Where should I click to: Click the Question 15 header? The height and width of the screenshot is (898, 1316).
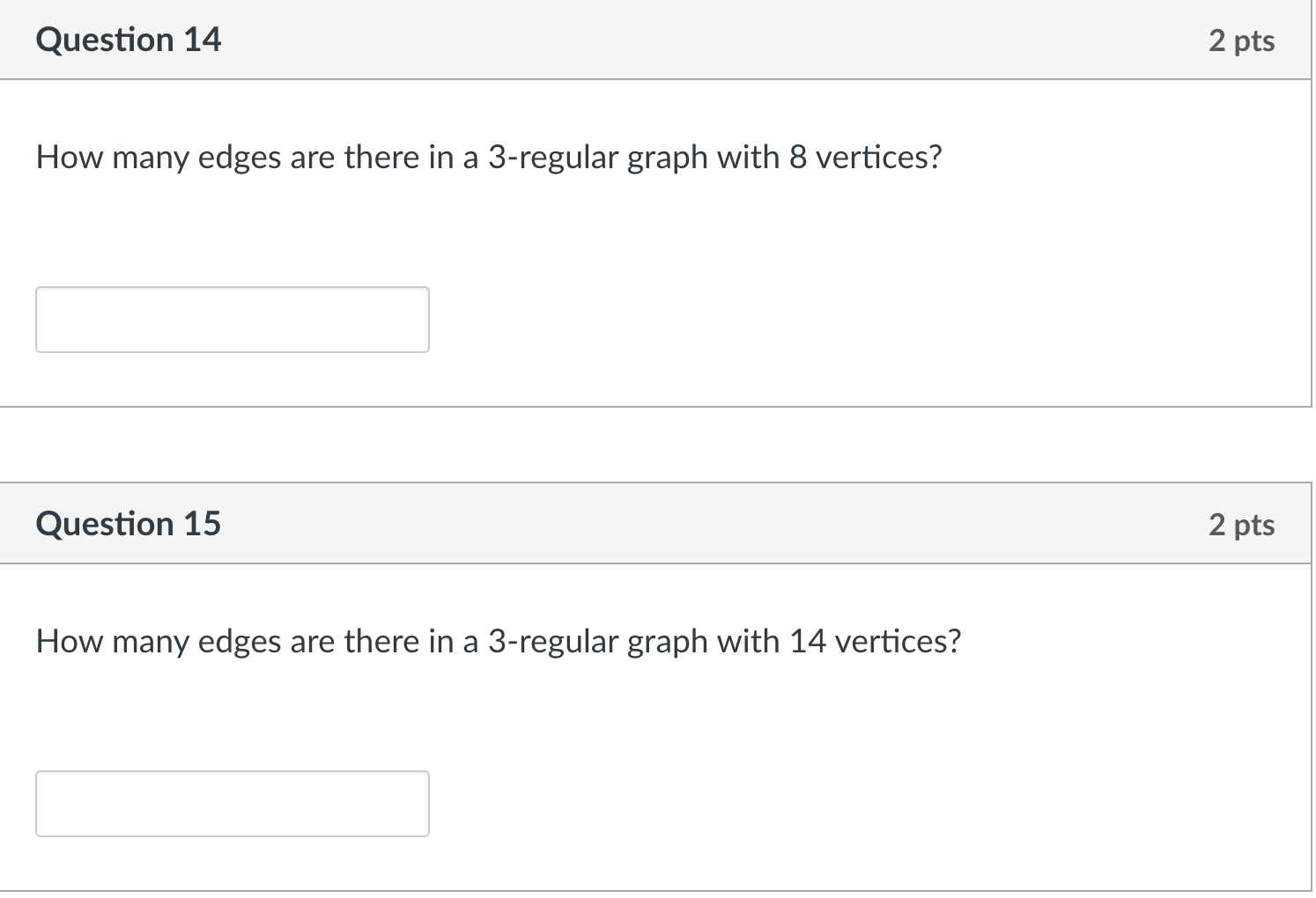pyautogui.click(x=129, y=523)
